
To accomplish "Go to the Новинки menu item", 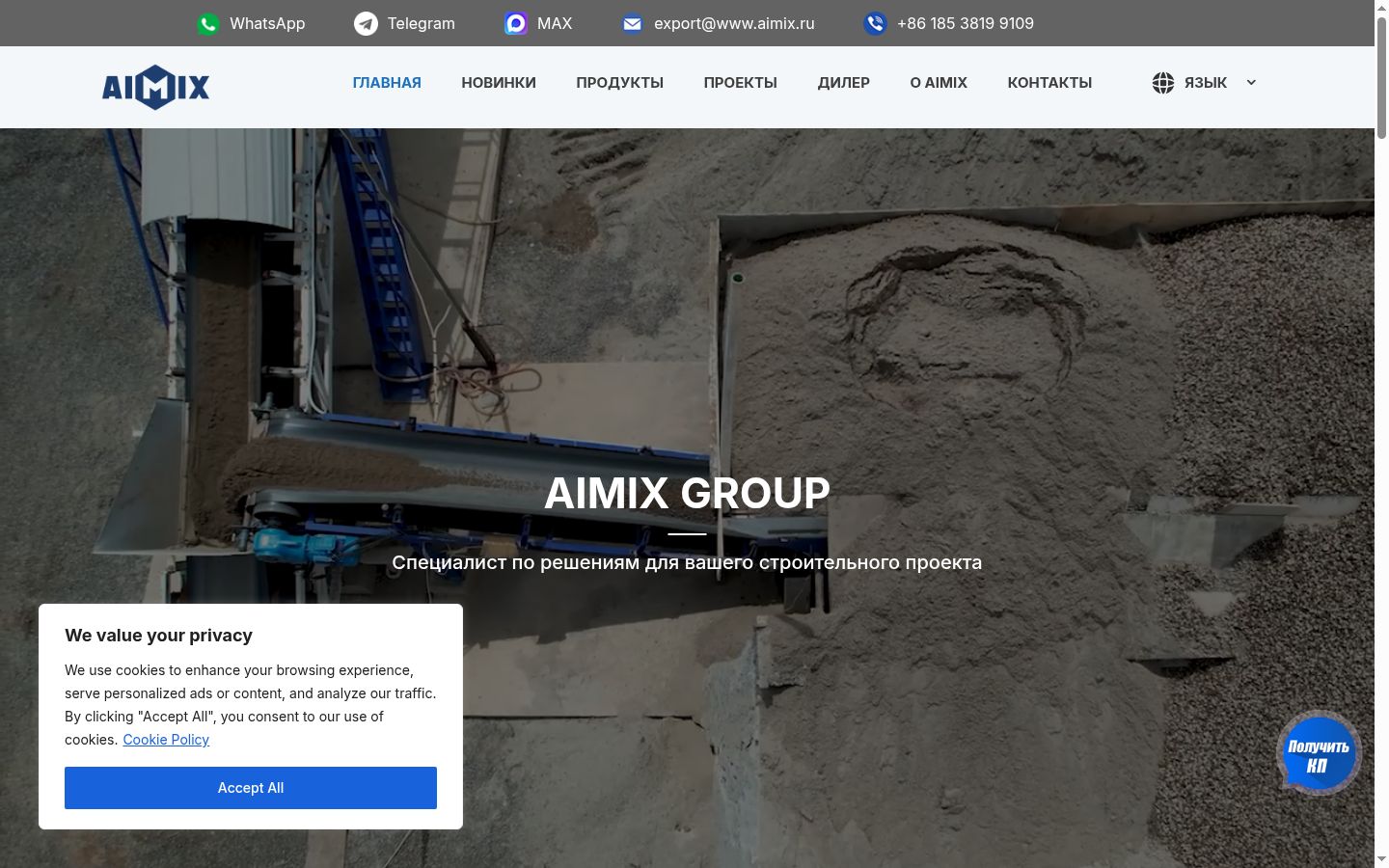I will (499, 83).
